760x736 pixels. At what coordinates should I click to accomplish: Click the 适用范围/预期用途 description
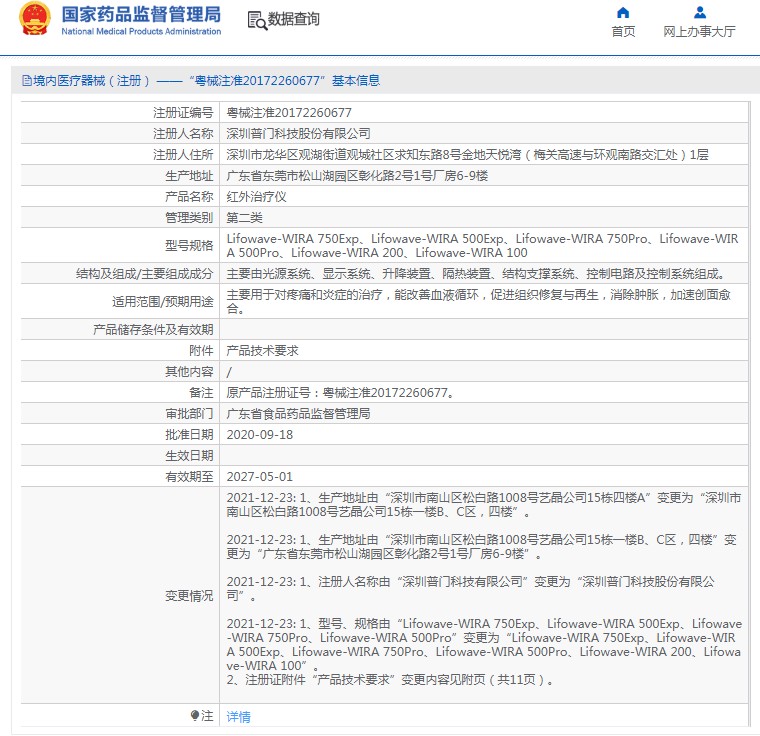(478, 301)
